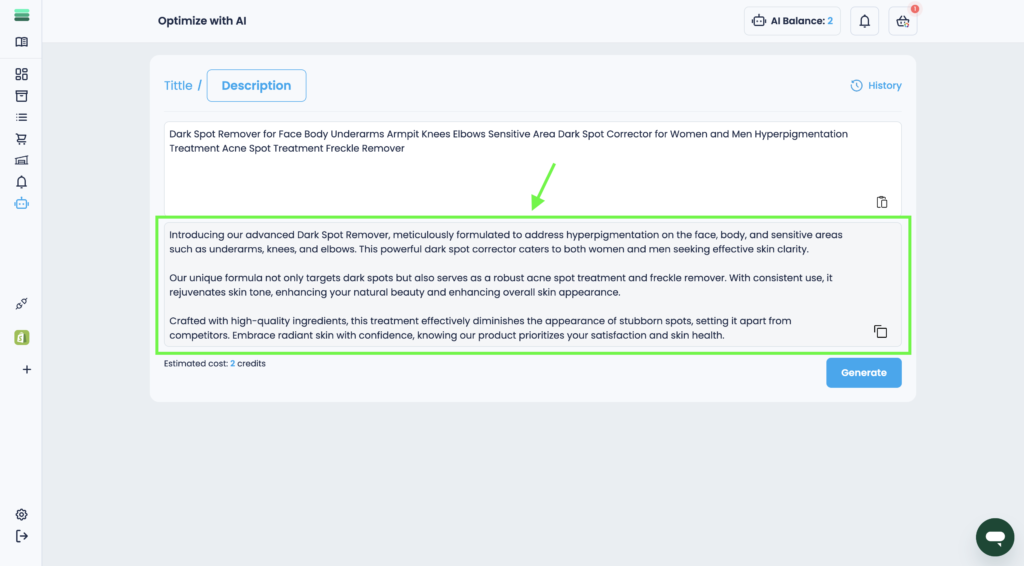The image size is (1024, 566).
Task: Open the dashboard grid icon in sidebar
Action: (x=21, y=74)
